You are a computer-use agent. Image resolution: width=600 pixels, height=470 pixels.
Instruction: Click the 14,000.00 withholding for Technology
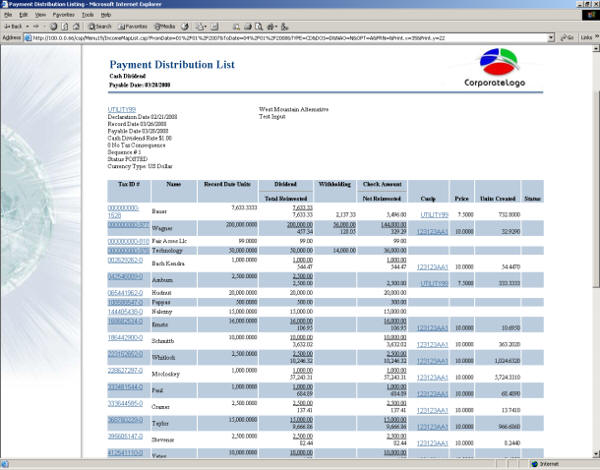[344, 250]
